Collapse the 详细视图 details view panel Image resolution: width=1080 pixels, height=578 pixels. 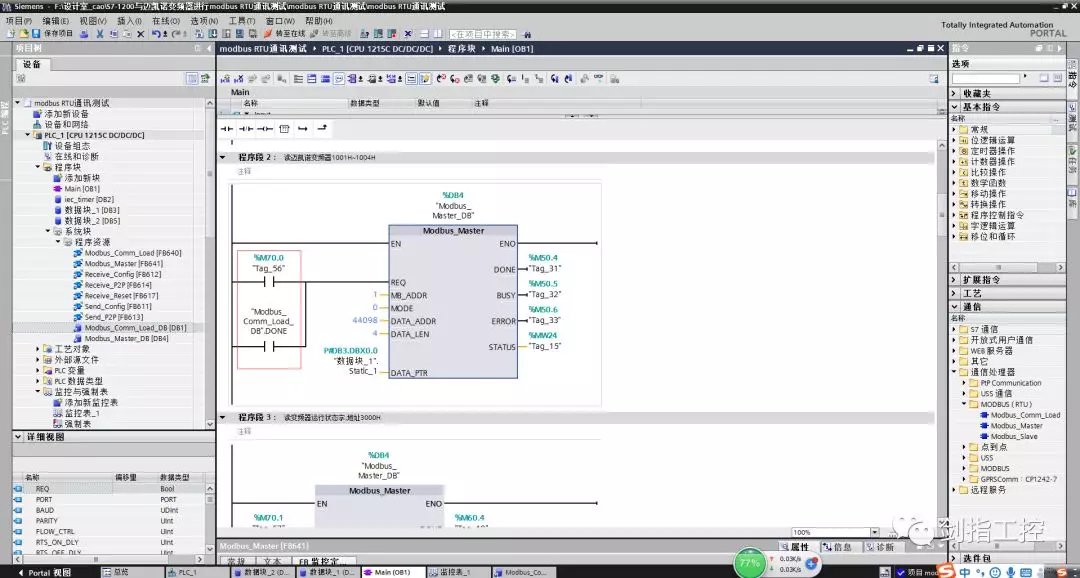[x=17, y=438]
